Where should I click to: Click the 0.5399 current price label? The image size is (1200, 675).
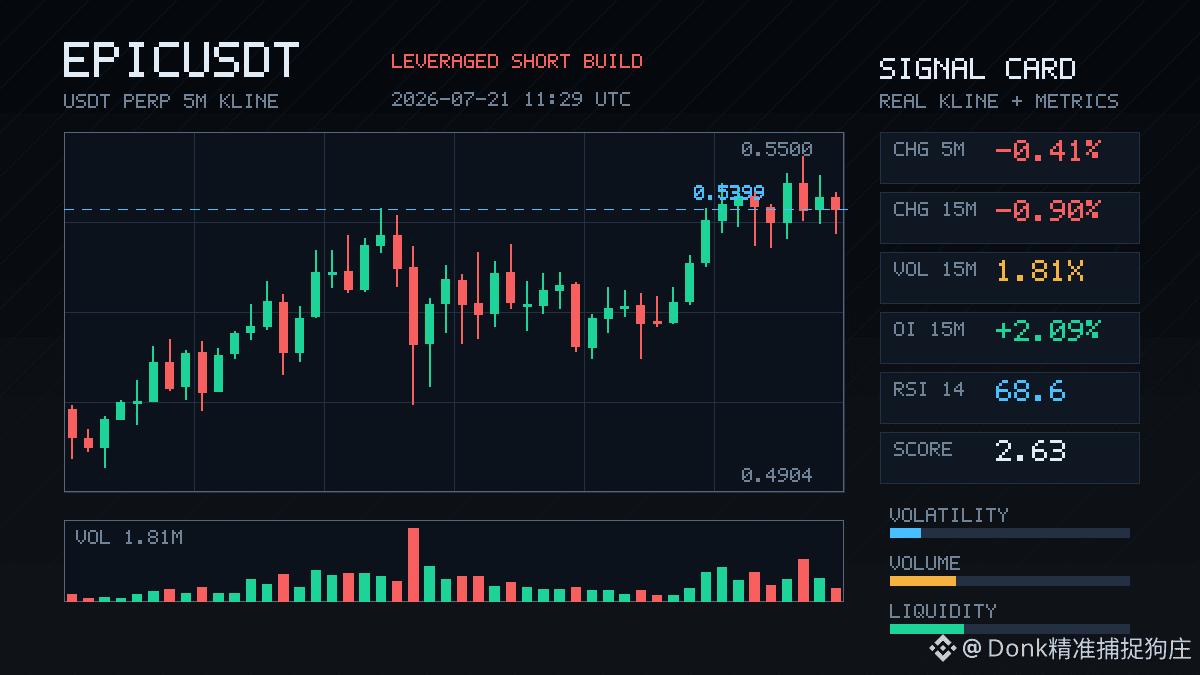pos(728,192)
